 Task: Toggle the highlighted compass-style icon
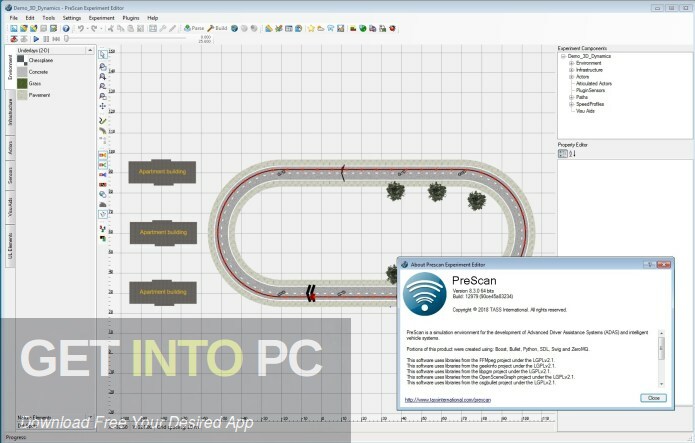pos(103,214)
